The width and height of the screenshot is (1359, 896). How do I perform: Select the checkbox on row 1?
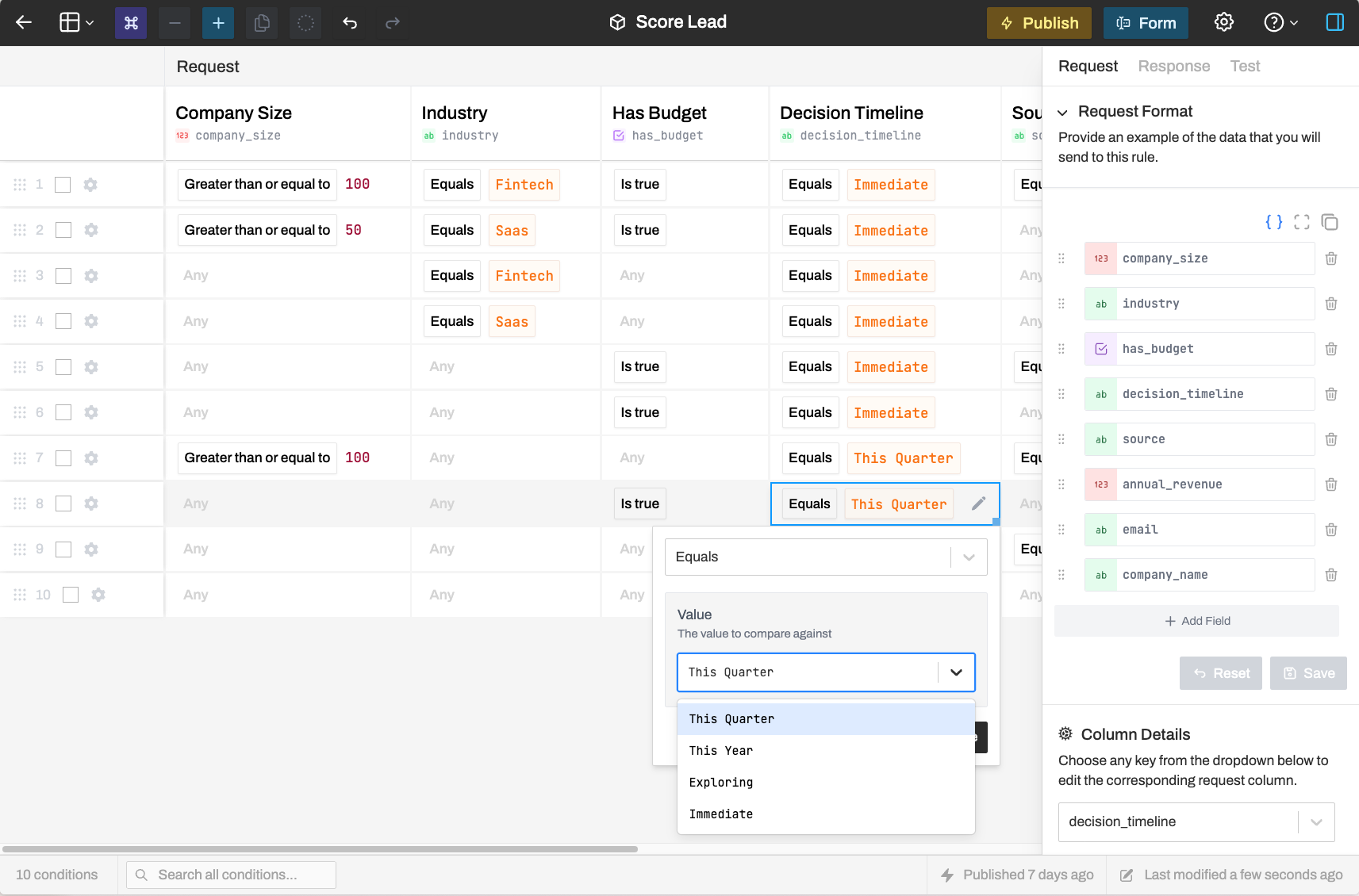click(x=63, y=184)
